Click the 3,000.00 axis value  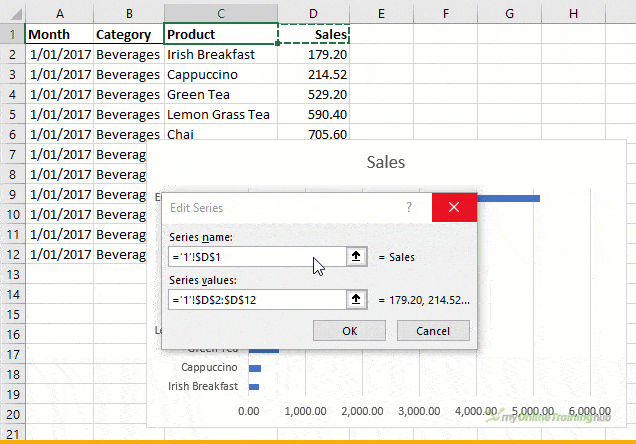pyautogui.click(x=419, y=411)
